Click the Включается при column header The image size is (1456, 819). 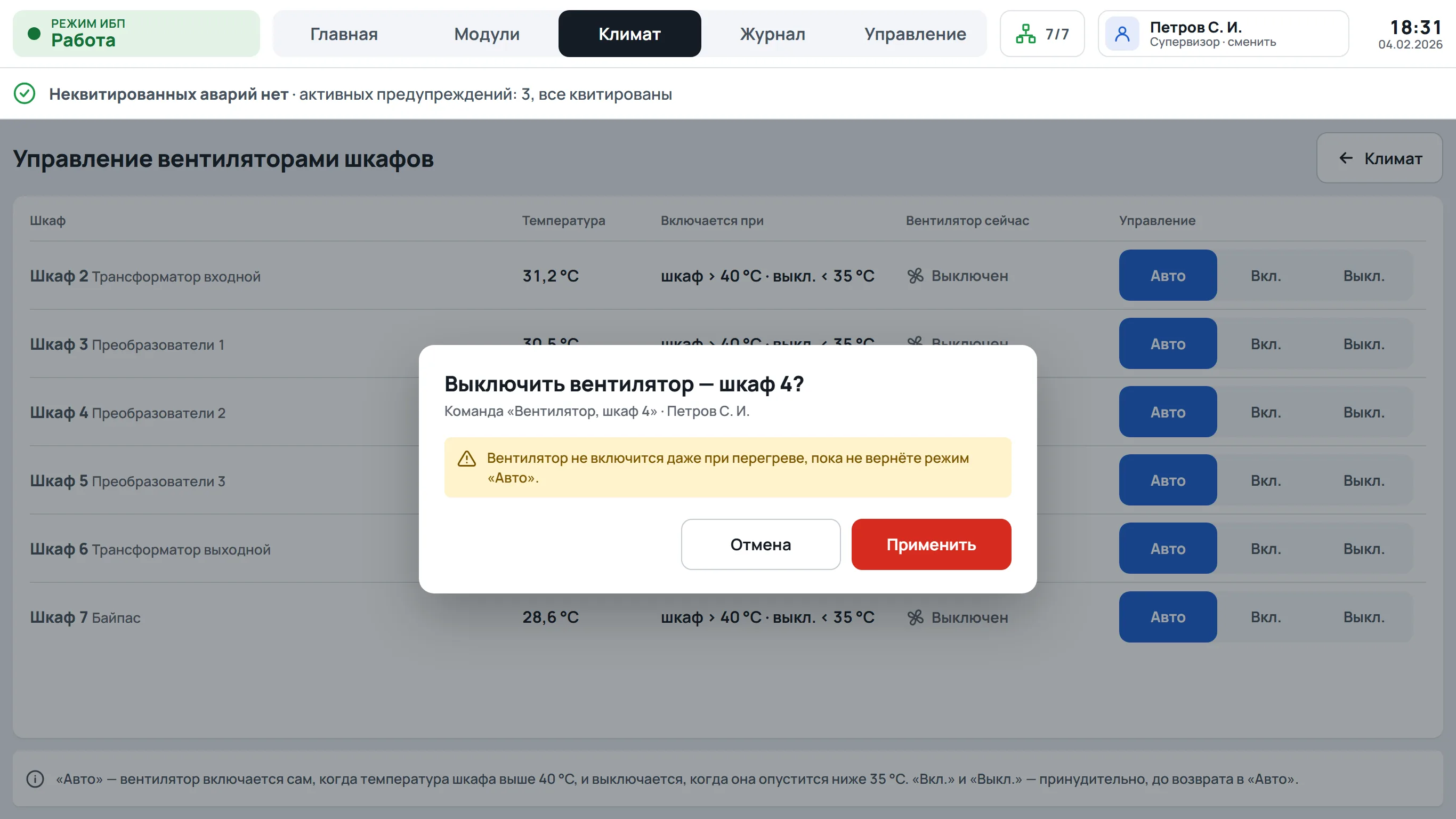(712, 220)
